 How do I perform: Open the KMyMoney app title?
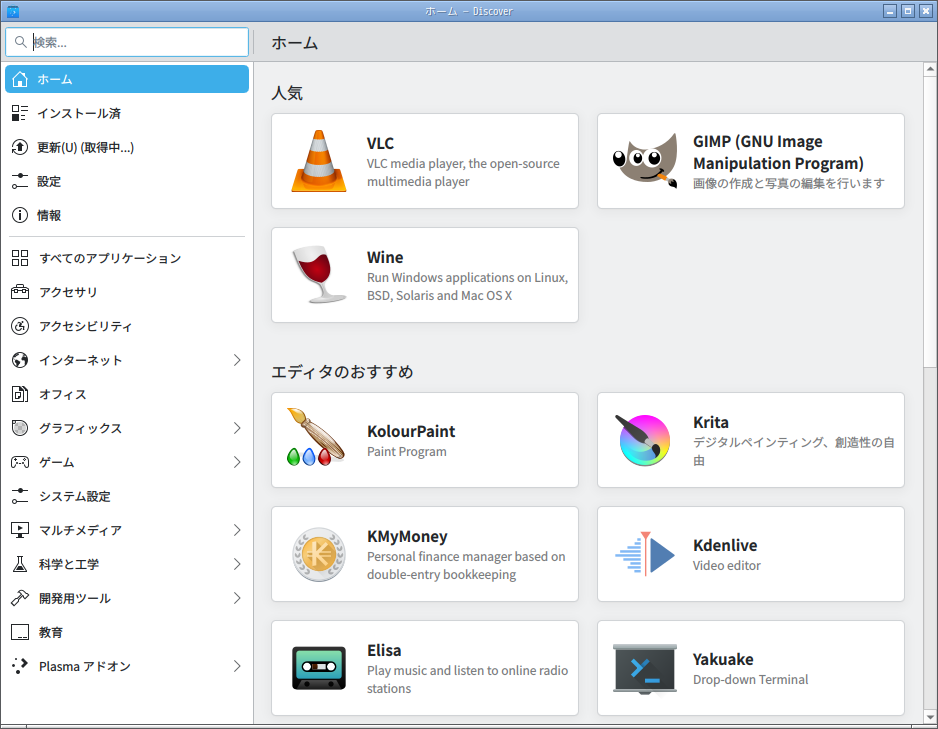click(407, 536)
